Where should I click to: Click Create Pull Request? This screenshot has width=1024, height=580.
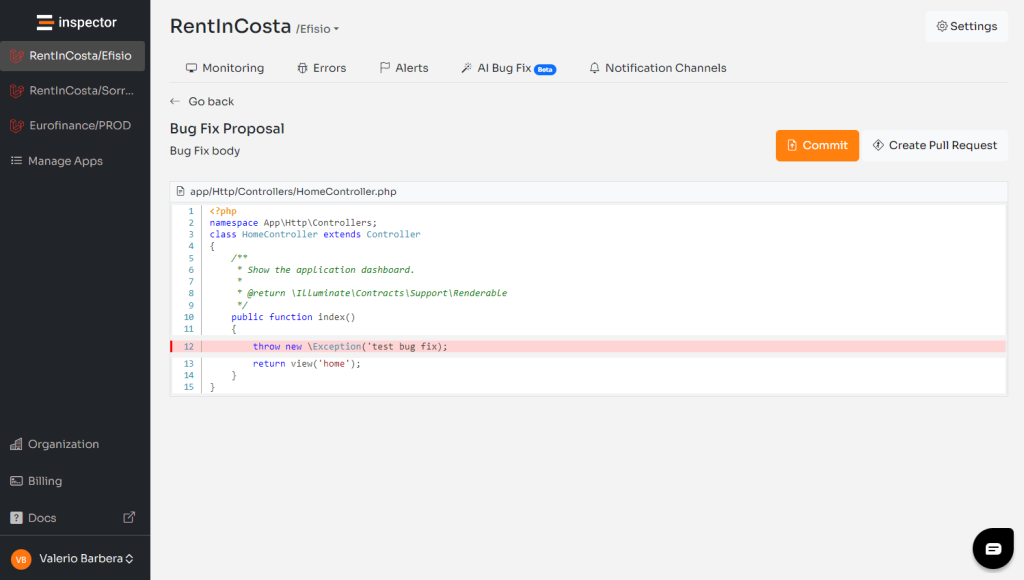[935, 145]
